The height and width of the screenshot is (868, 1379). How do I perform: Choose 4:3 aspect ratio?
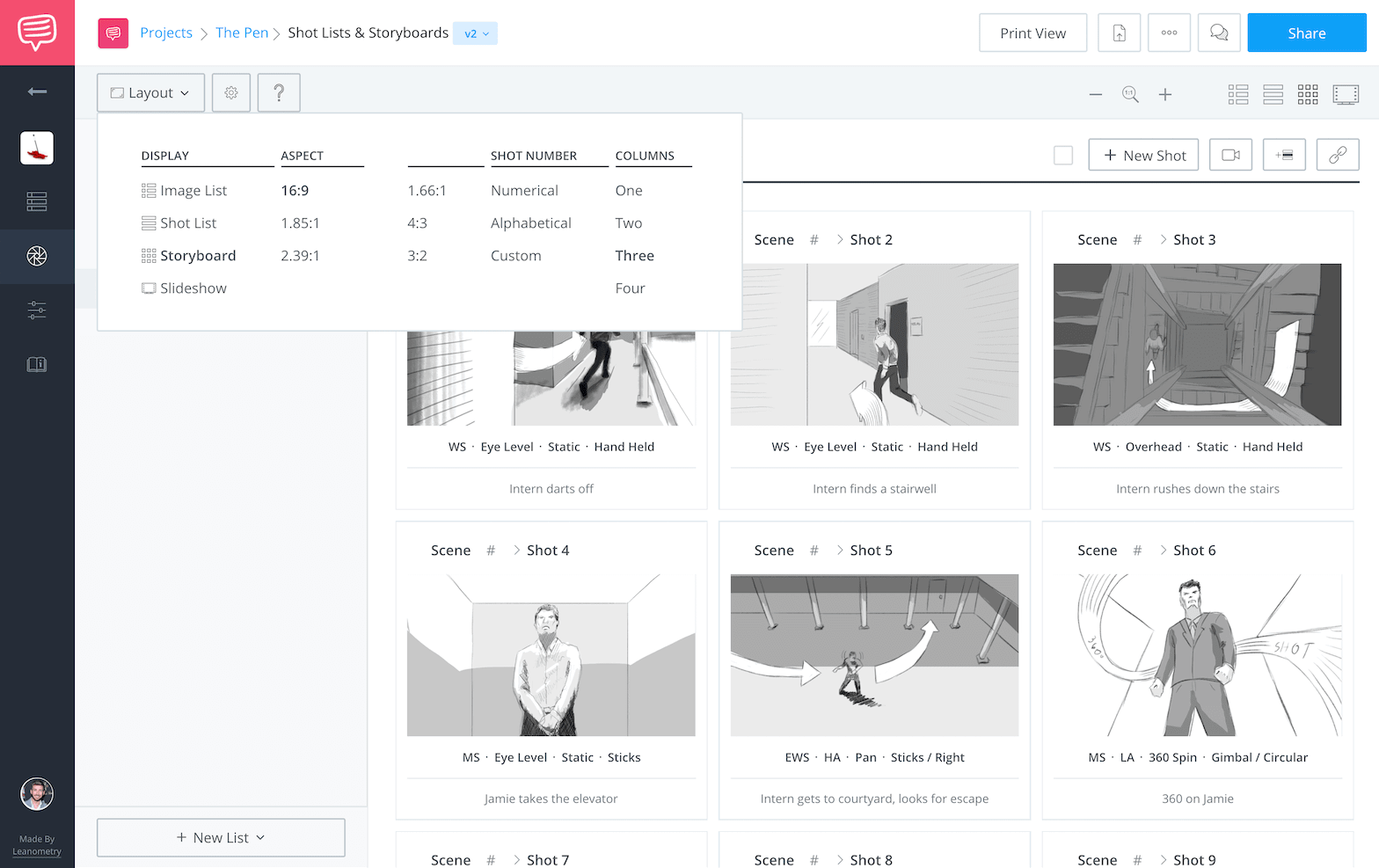click(x=417, y=223)
